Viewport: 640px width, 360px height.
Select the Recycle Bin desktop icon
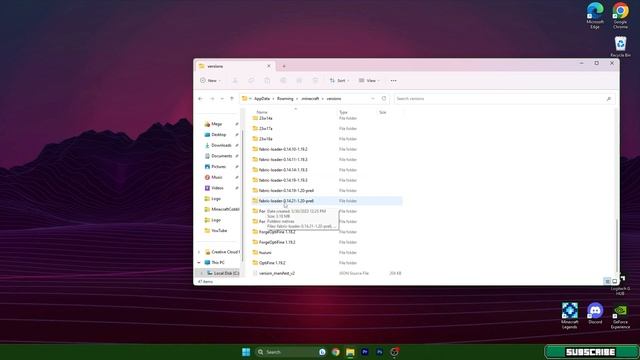tap(620, 47)
